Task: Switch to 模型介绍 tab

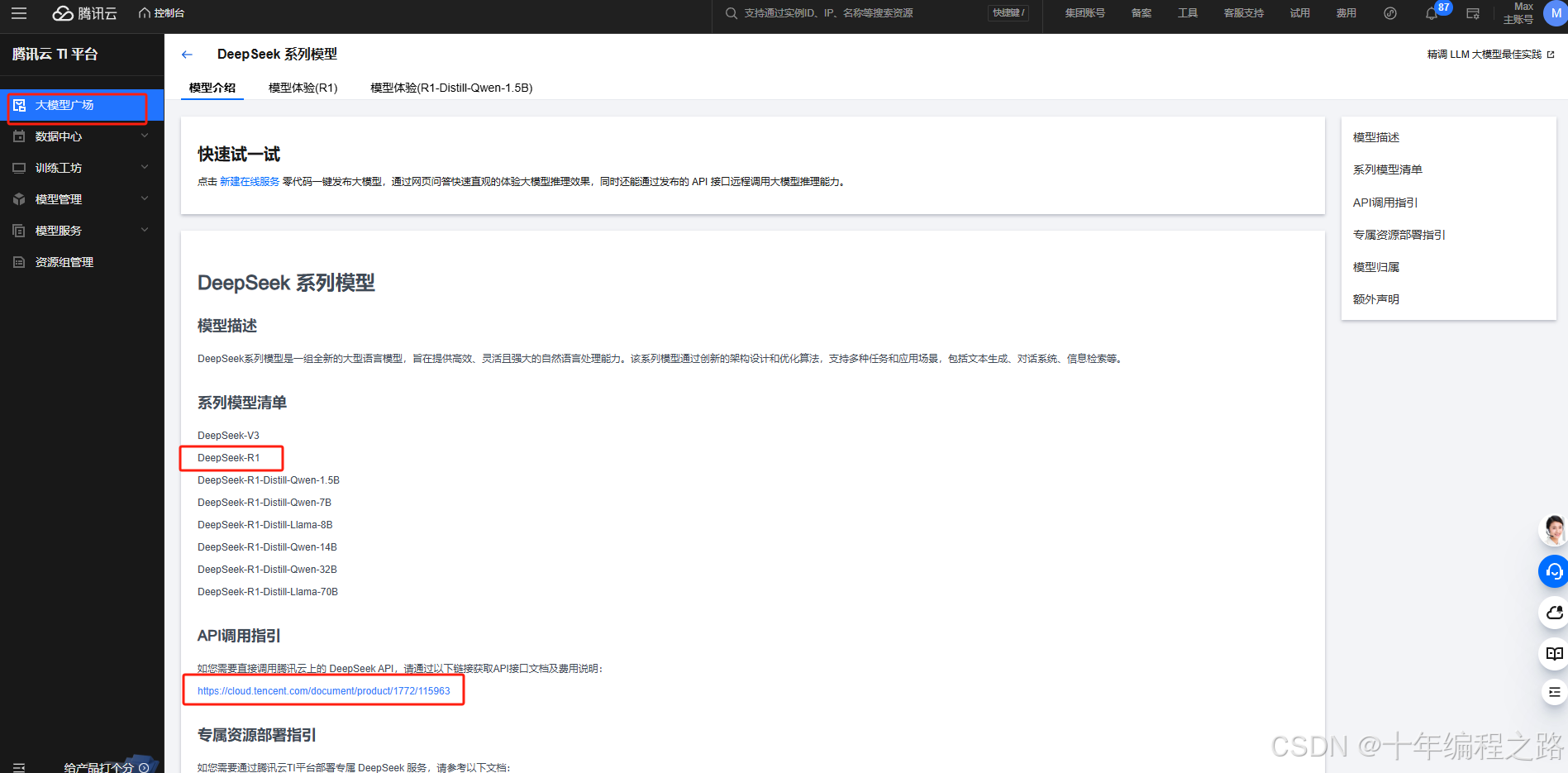Action: 212,88
